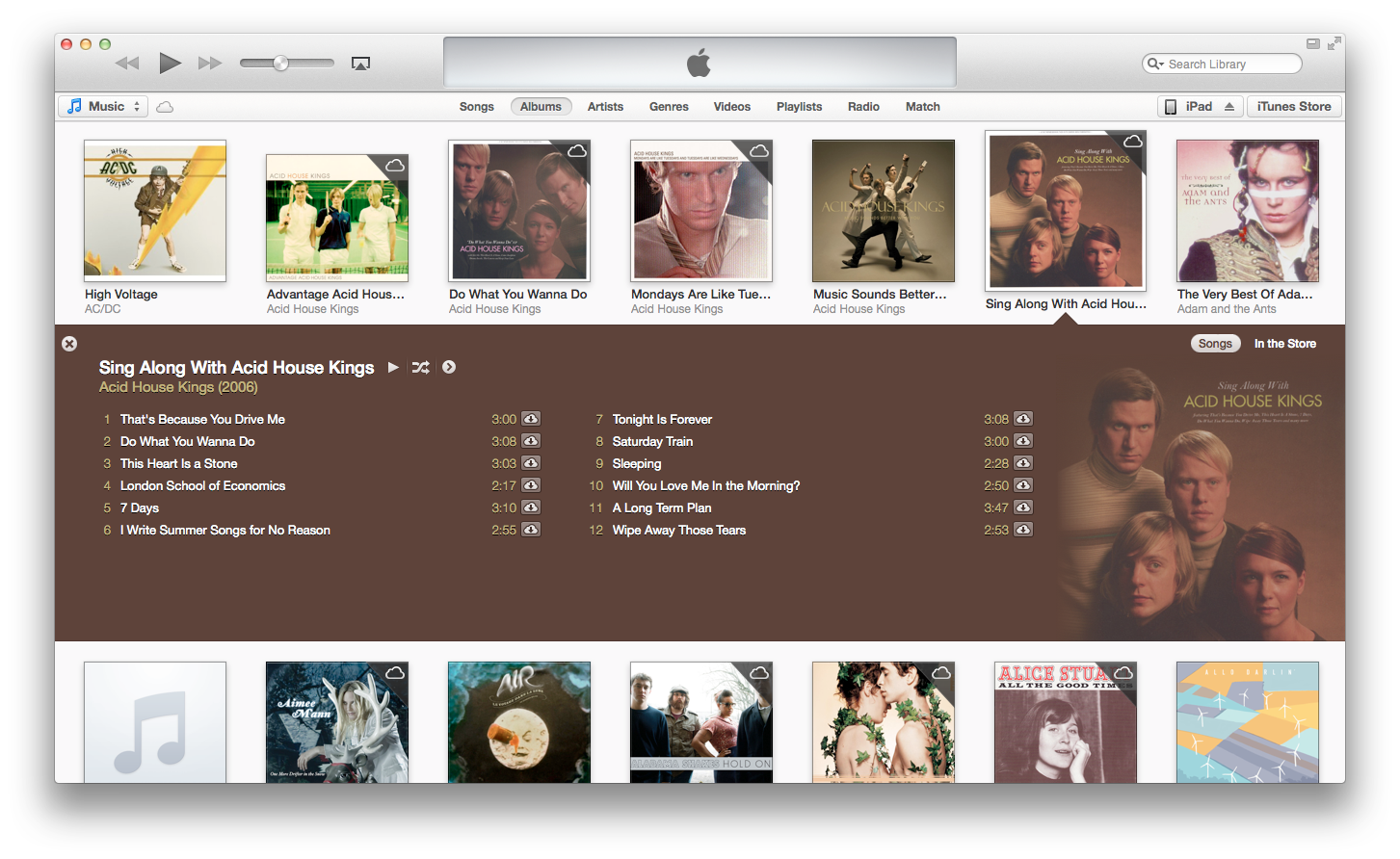
Task: Click the AC/DC artist name
Action: [103, 309]
